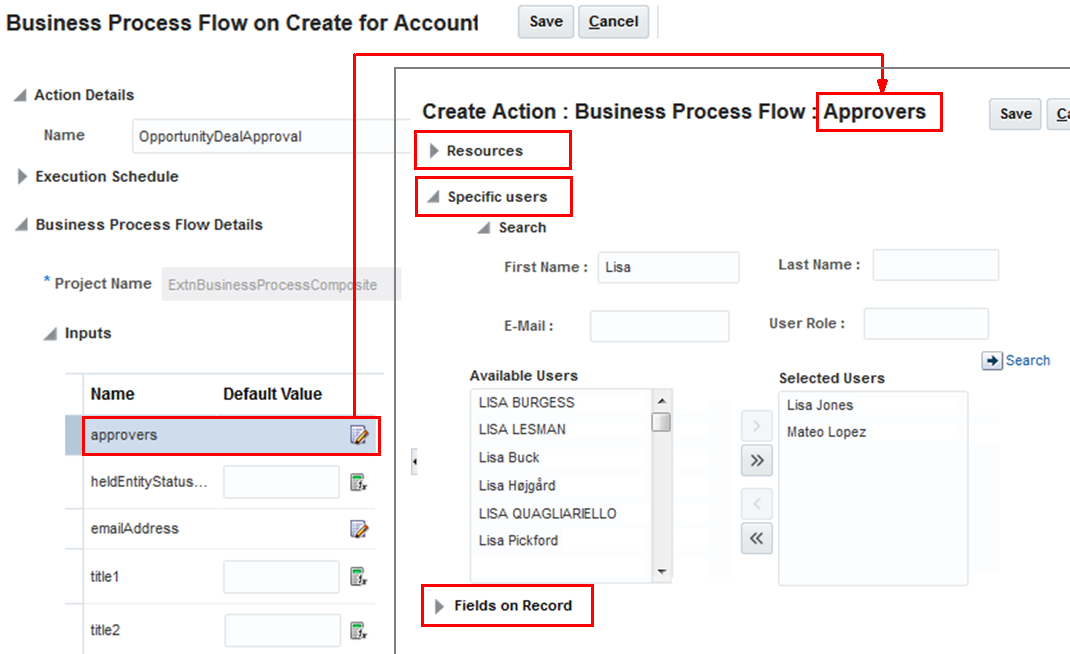Viewport: 1070px width, 654px height.
Task: Expand the Fields on Record section
Action: pyautogui.click(x=438, y=605)
